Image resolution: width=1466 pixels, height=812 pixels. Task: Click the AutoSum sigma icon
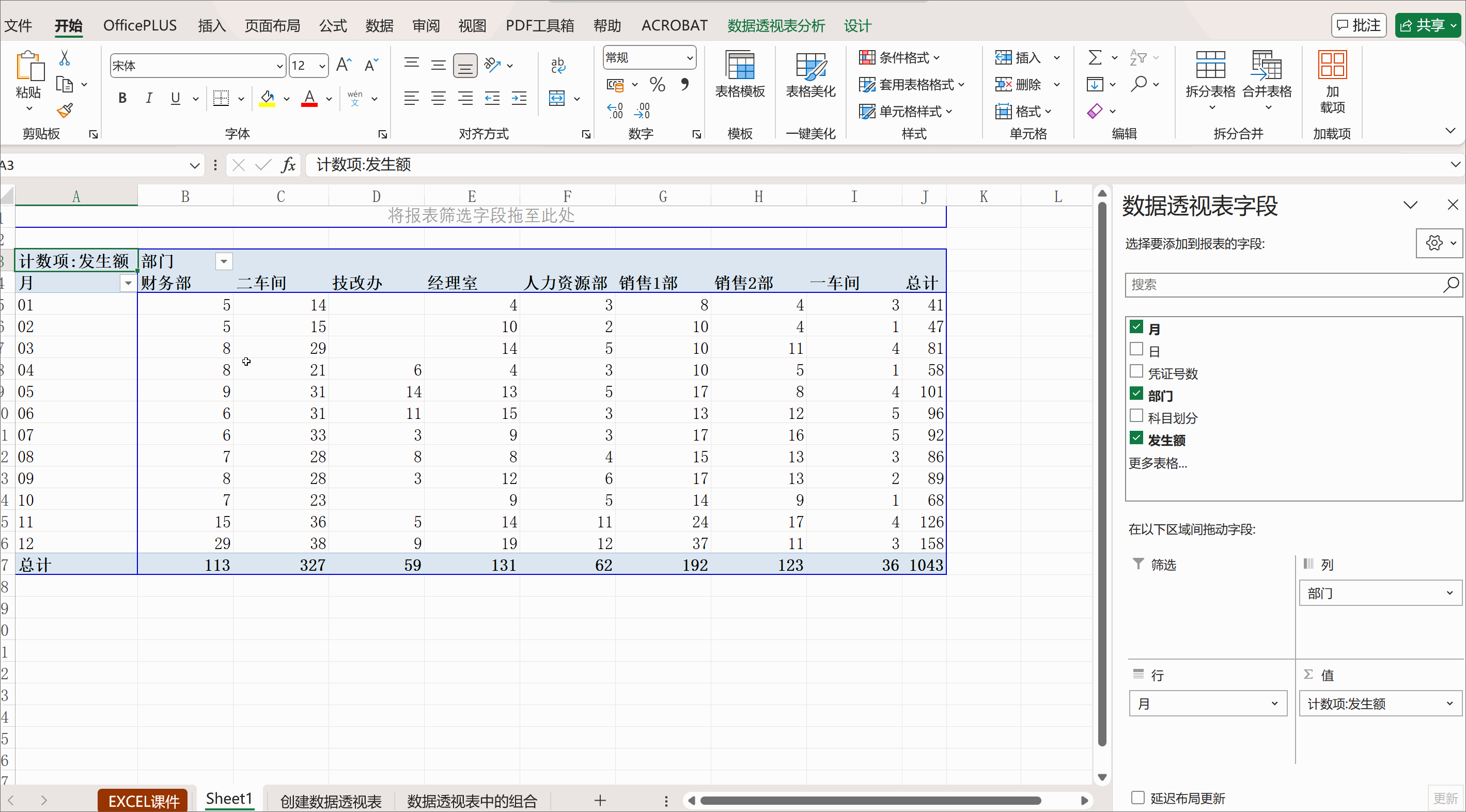(1095, 57)
